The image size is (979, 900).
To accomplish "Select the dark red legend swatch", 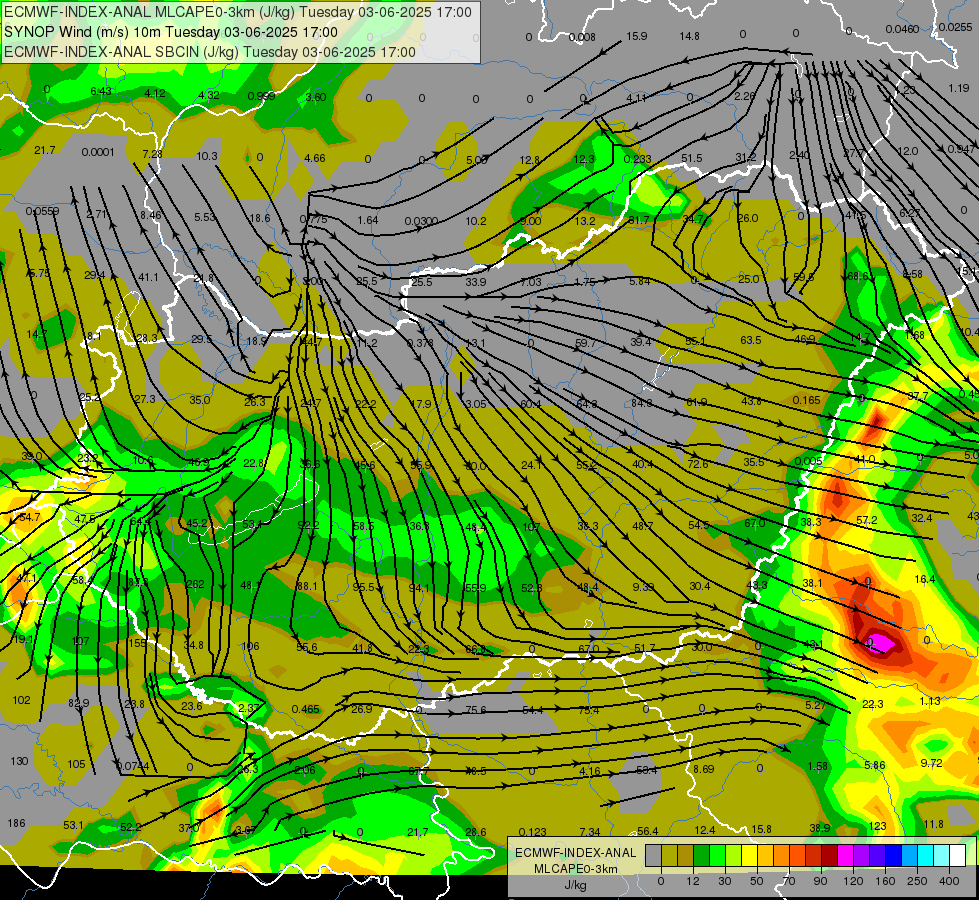I will click(x=829, y=856).
